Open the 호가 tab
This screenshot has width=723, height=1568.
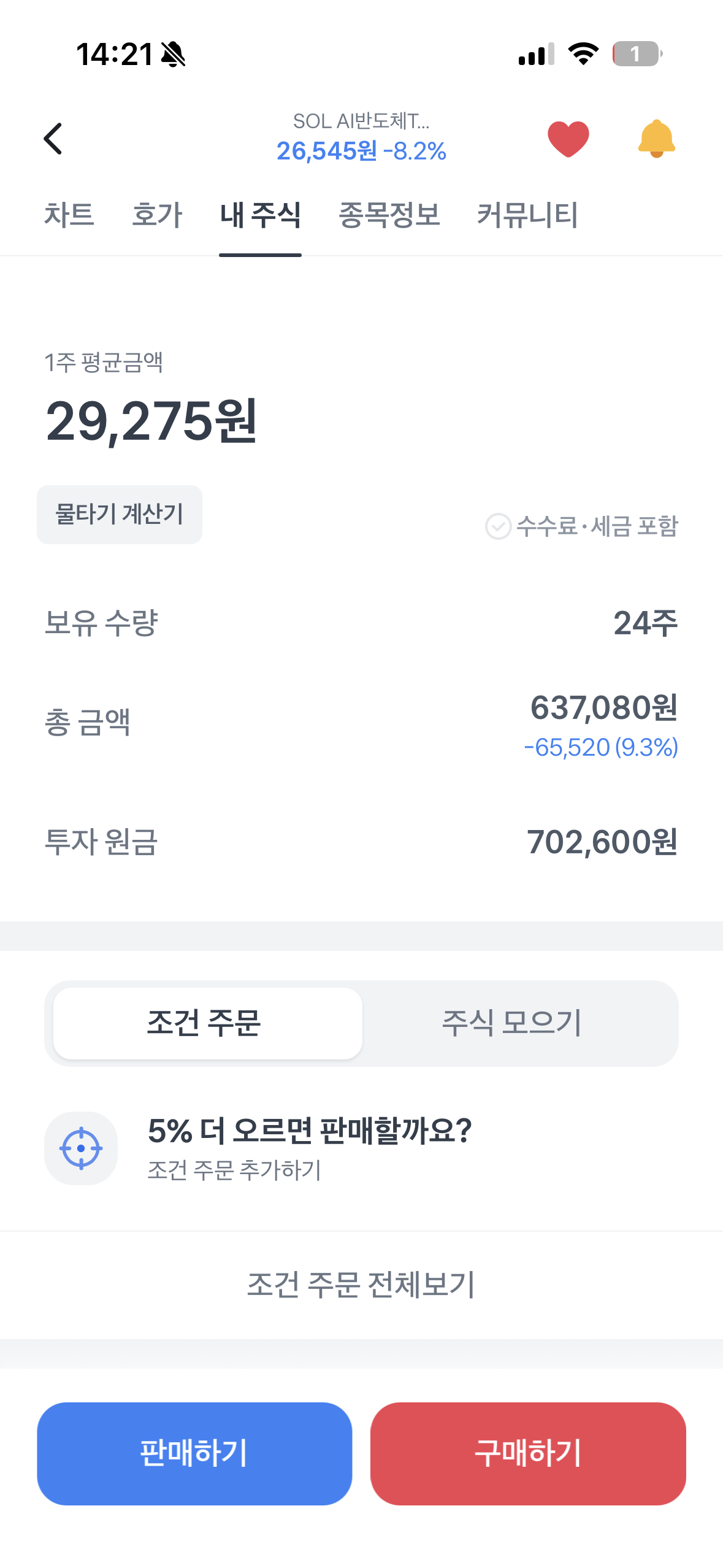157,215
